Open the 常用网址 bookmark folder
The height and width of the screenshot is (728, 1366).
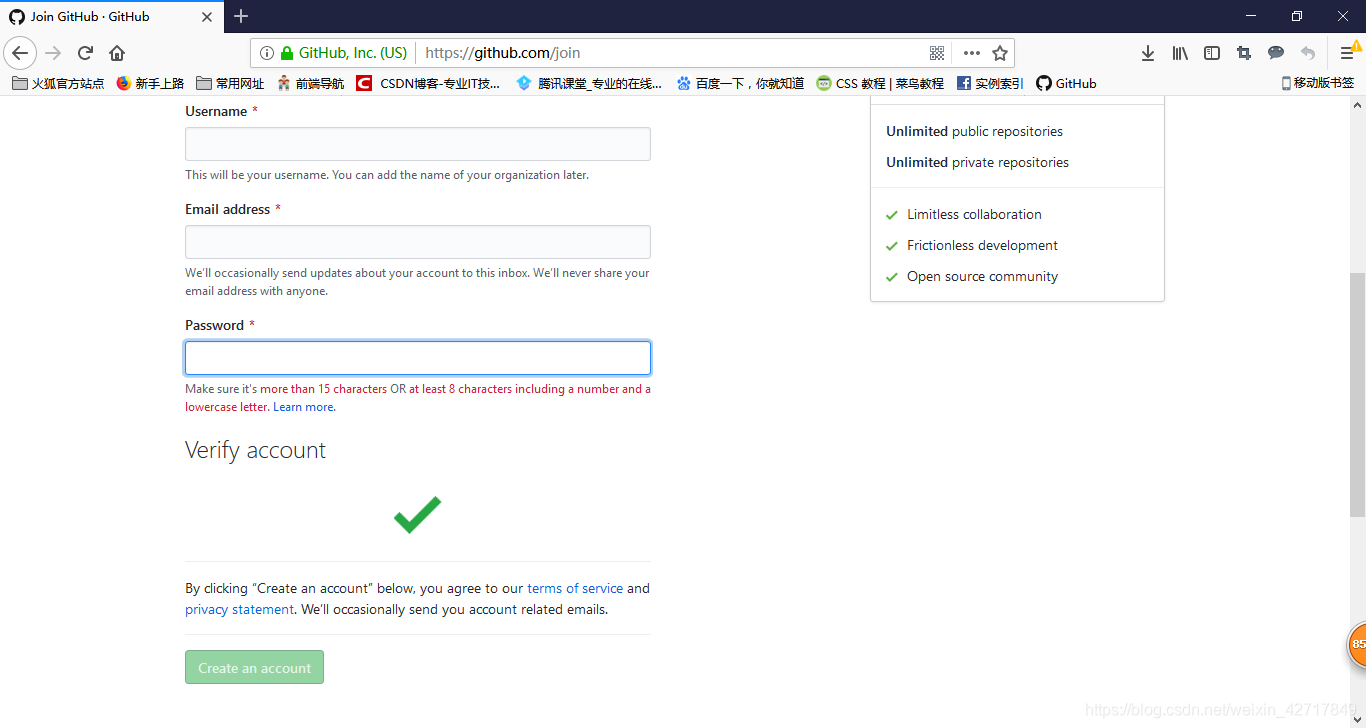tap(230, 83)
